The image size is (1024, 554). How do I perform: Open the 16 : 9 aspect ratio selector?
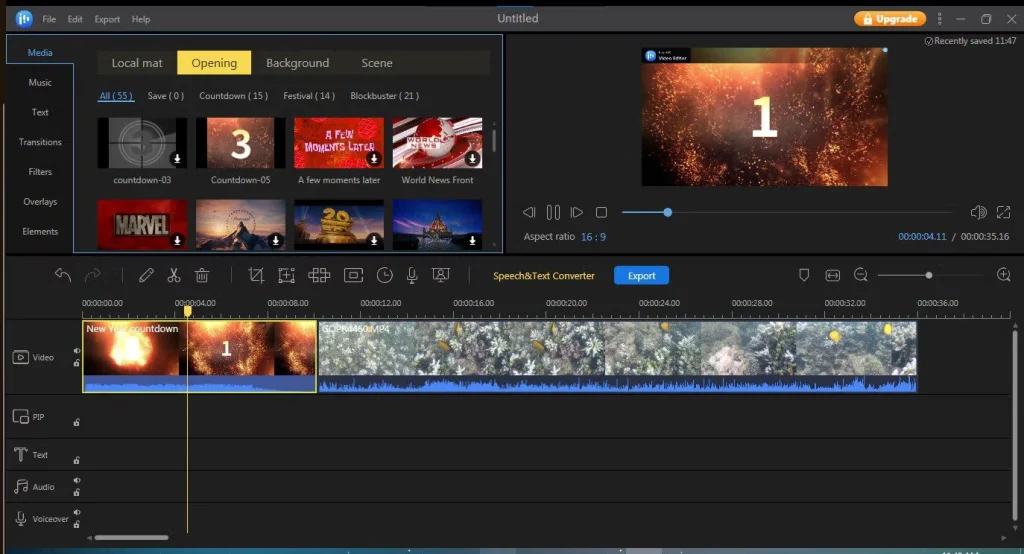(594, 237)
